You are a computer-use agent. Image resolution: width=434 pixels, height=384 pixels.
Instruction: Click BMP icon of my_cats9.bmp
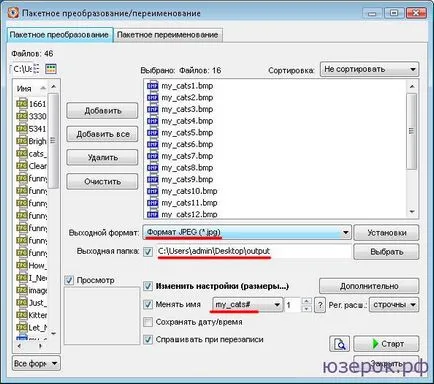[x=152, y=179]
